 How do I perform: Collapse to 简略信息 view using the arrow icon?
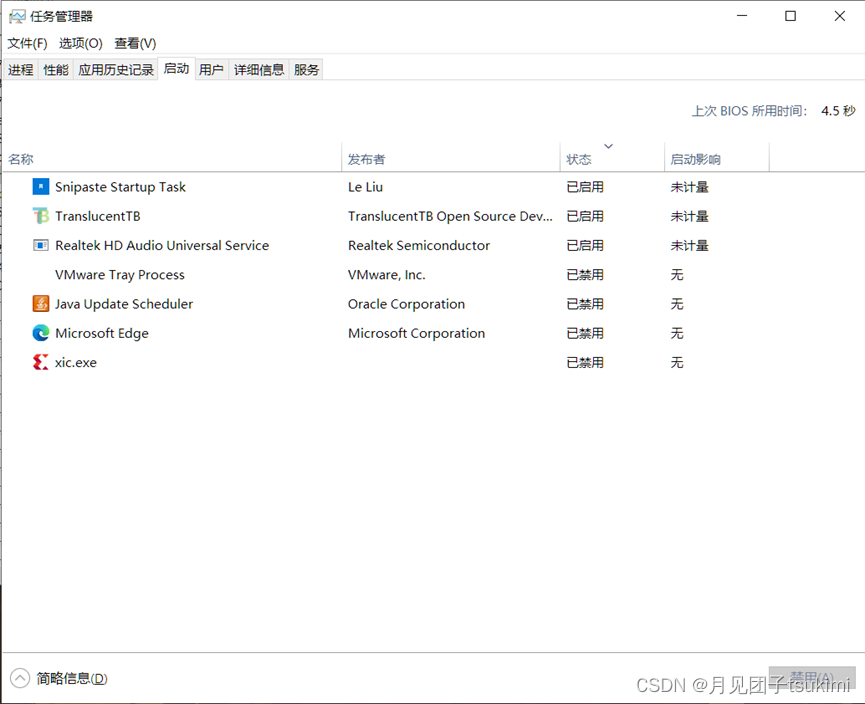pyautogui.click(x=20, y=678)
